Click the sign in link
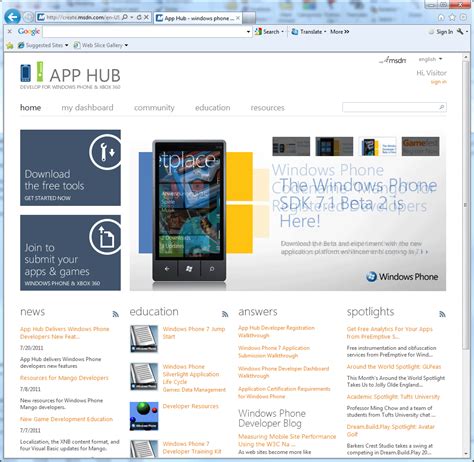The height and width of the screenshot is (462, 474). point(439,82)
